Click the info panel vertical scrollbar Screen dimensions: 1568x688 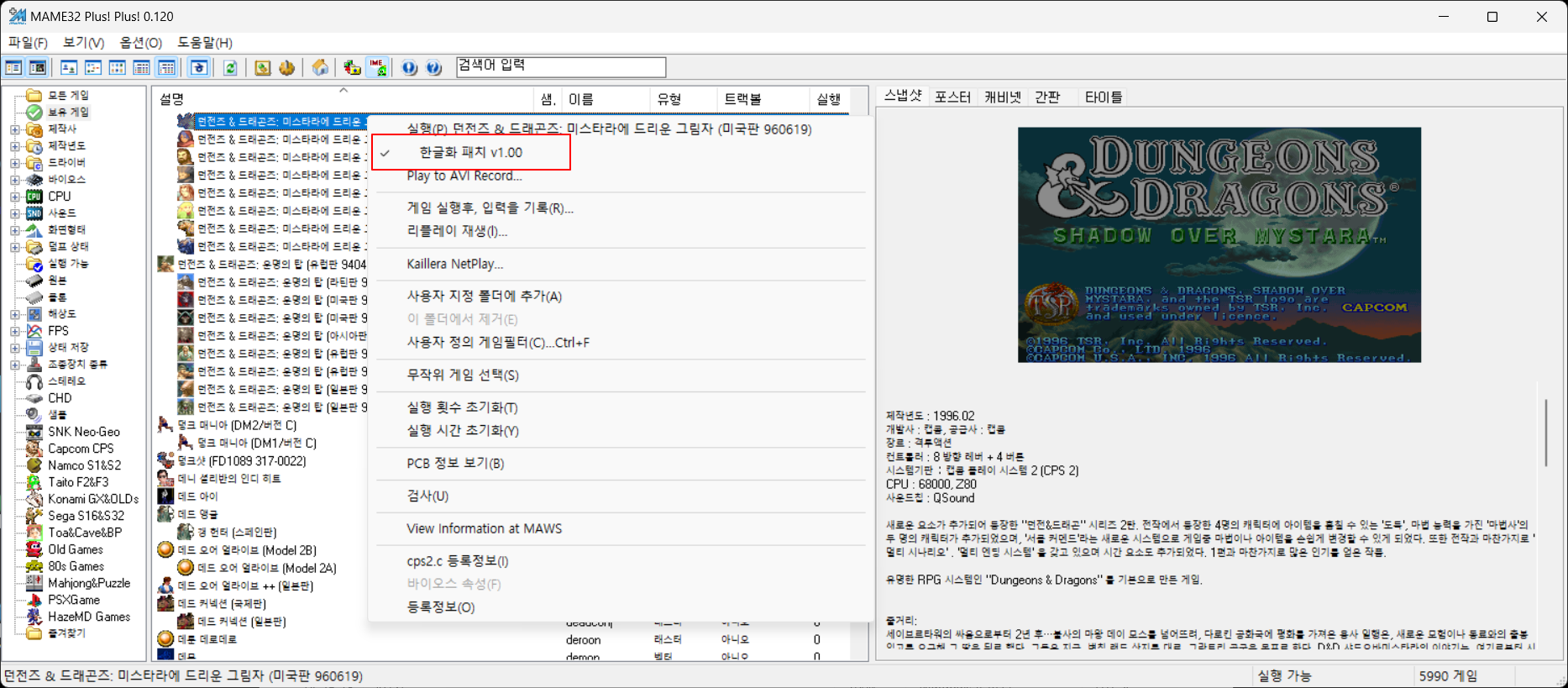[x=1545, y=433]
